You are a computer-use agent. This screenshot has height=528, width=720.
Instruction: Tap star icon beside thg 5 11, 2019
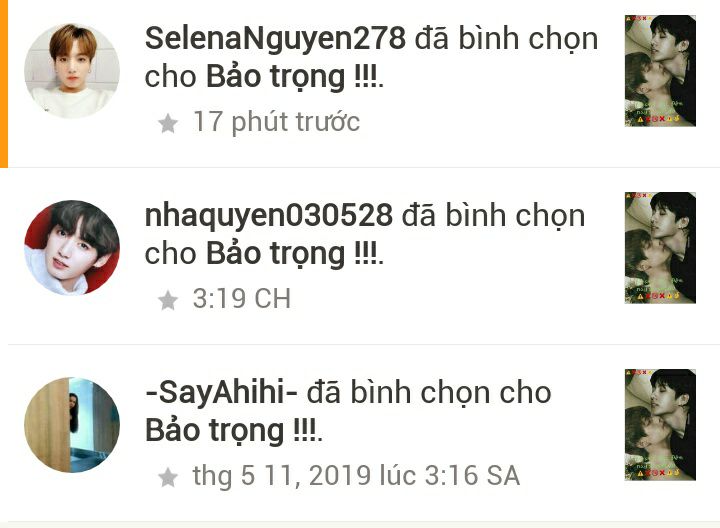(168, 477)
